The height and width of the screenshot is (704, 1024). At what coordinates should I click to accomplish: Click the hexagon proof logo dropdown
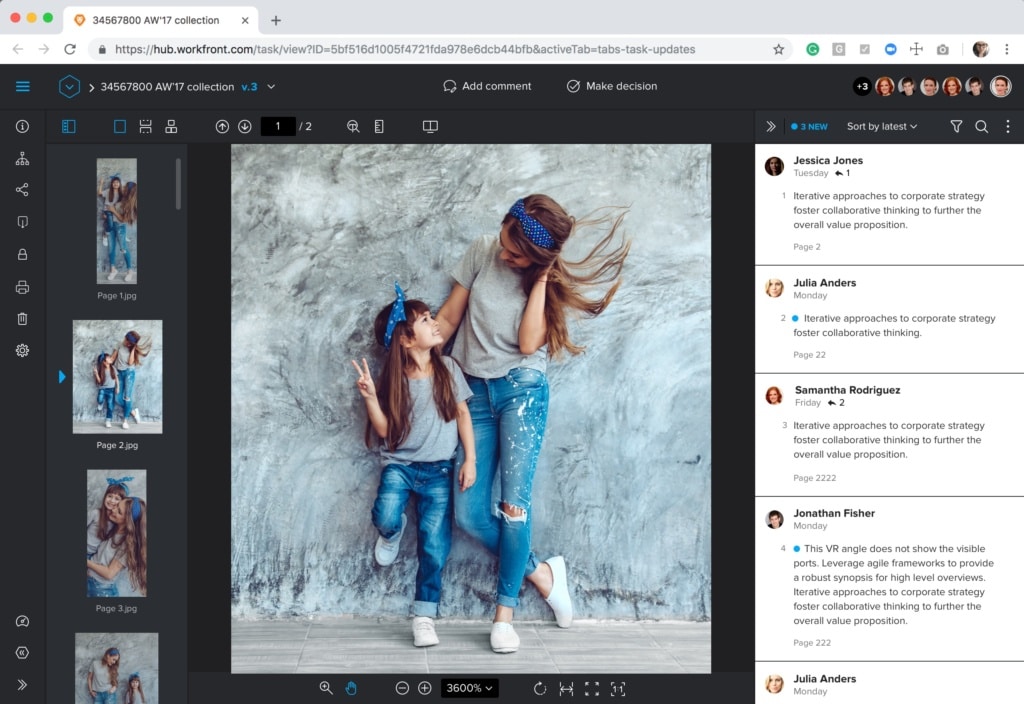point(69,86)
